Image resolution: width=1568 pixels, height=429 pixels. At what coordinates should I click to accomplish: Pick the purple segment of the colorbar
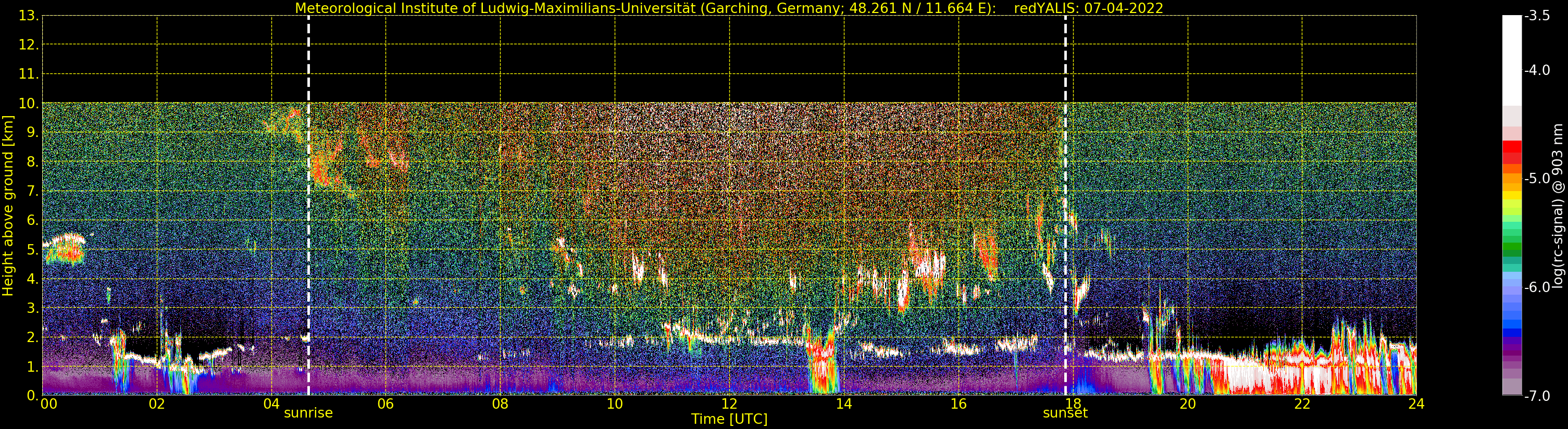point(1511,347)
